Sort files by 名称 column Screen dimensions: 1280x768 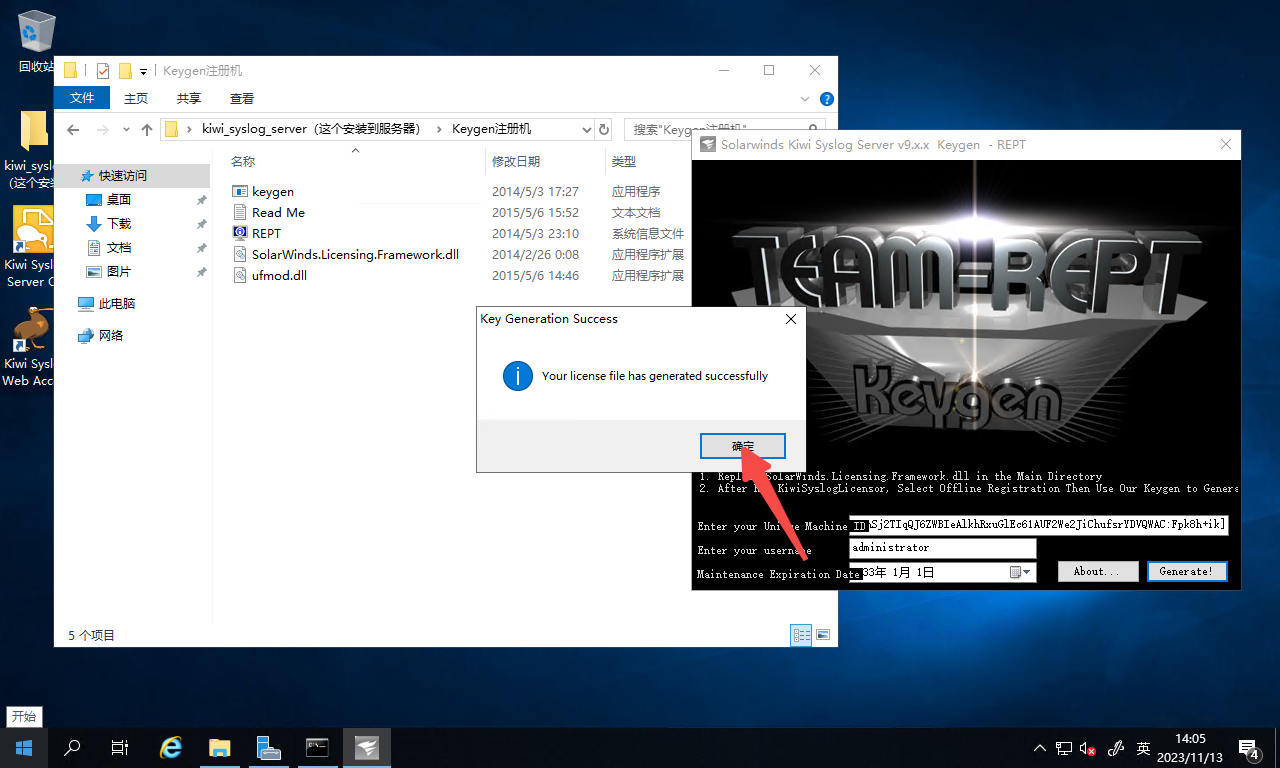243,161
